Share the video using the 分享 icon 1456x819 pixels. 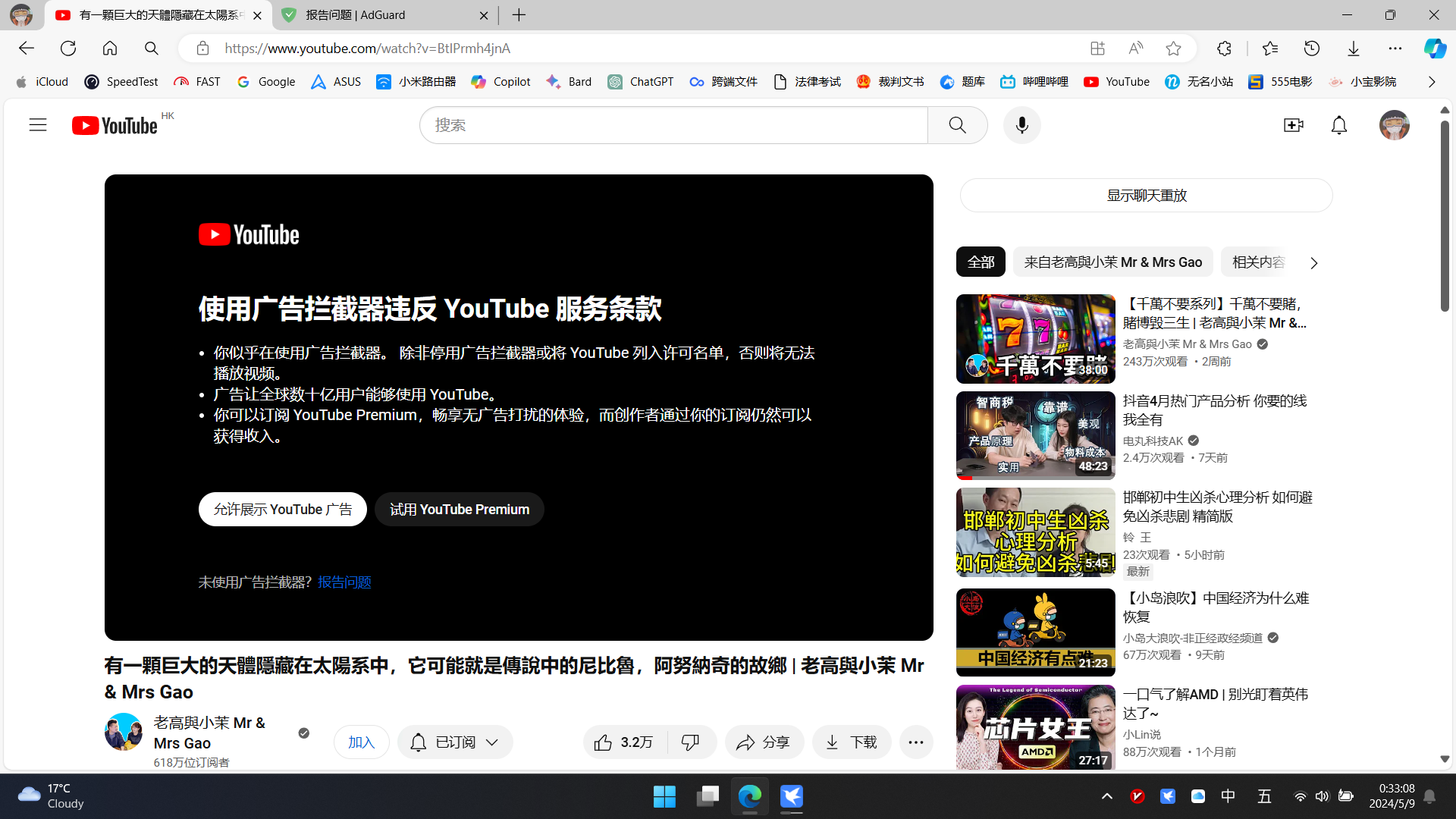[764, 742]
